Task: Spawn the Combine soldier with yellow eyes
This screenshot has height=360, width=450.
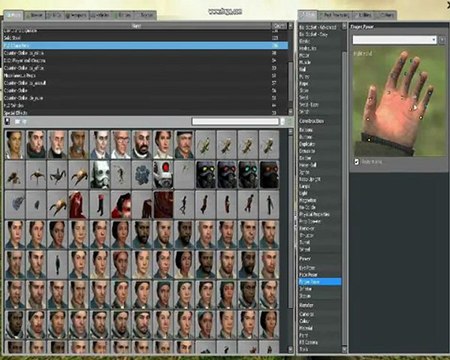Action: pyautogui.click(x=205, y=174)
